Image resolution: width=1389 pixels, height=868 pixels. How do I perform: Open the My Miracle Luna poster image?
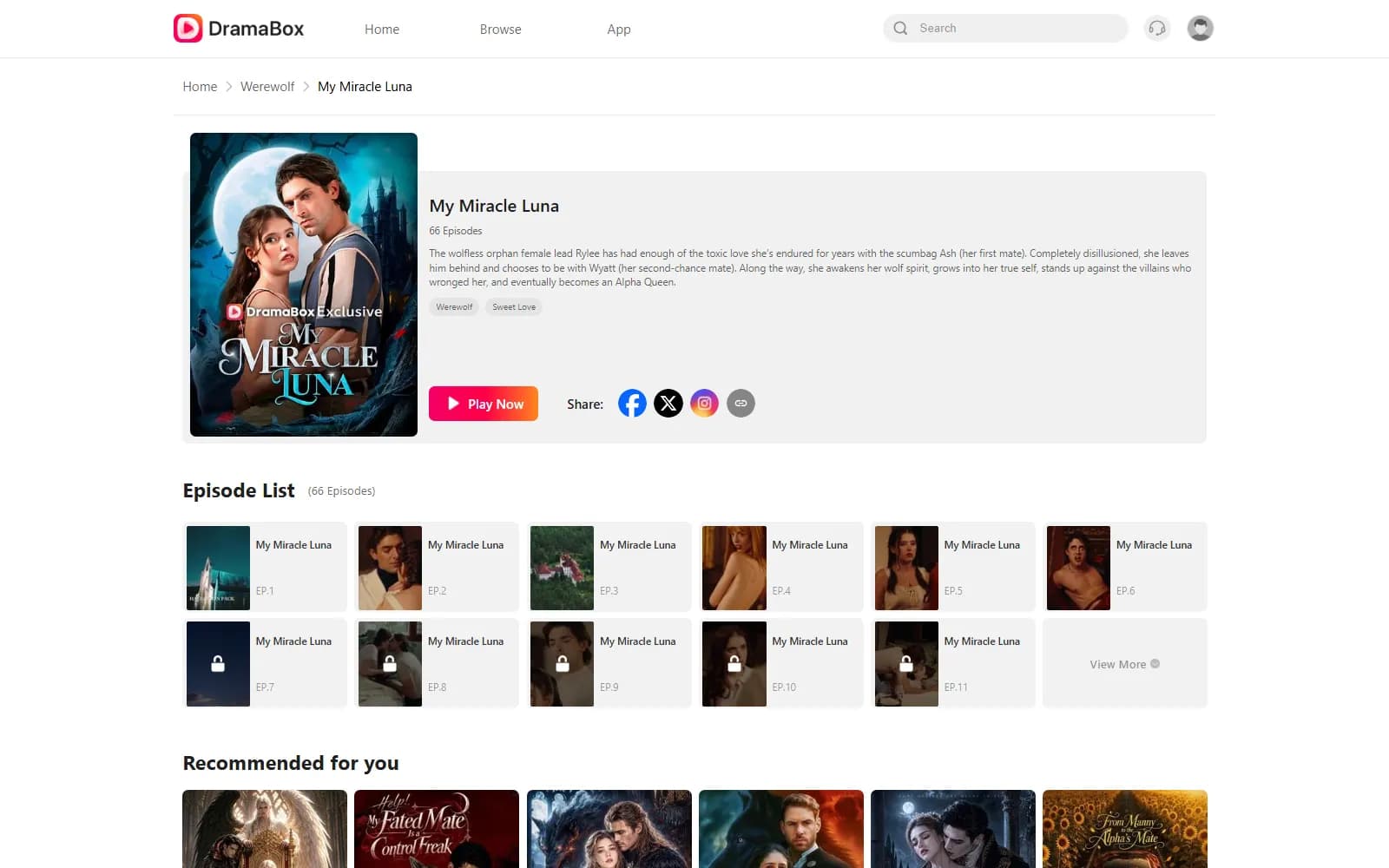tap(304, 285)
